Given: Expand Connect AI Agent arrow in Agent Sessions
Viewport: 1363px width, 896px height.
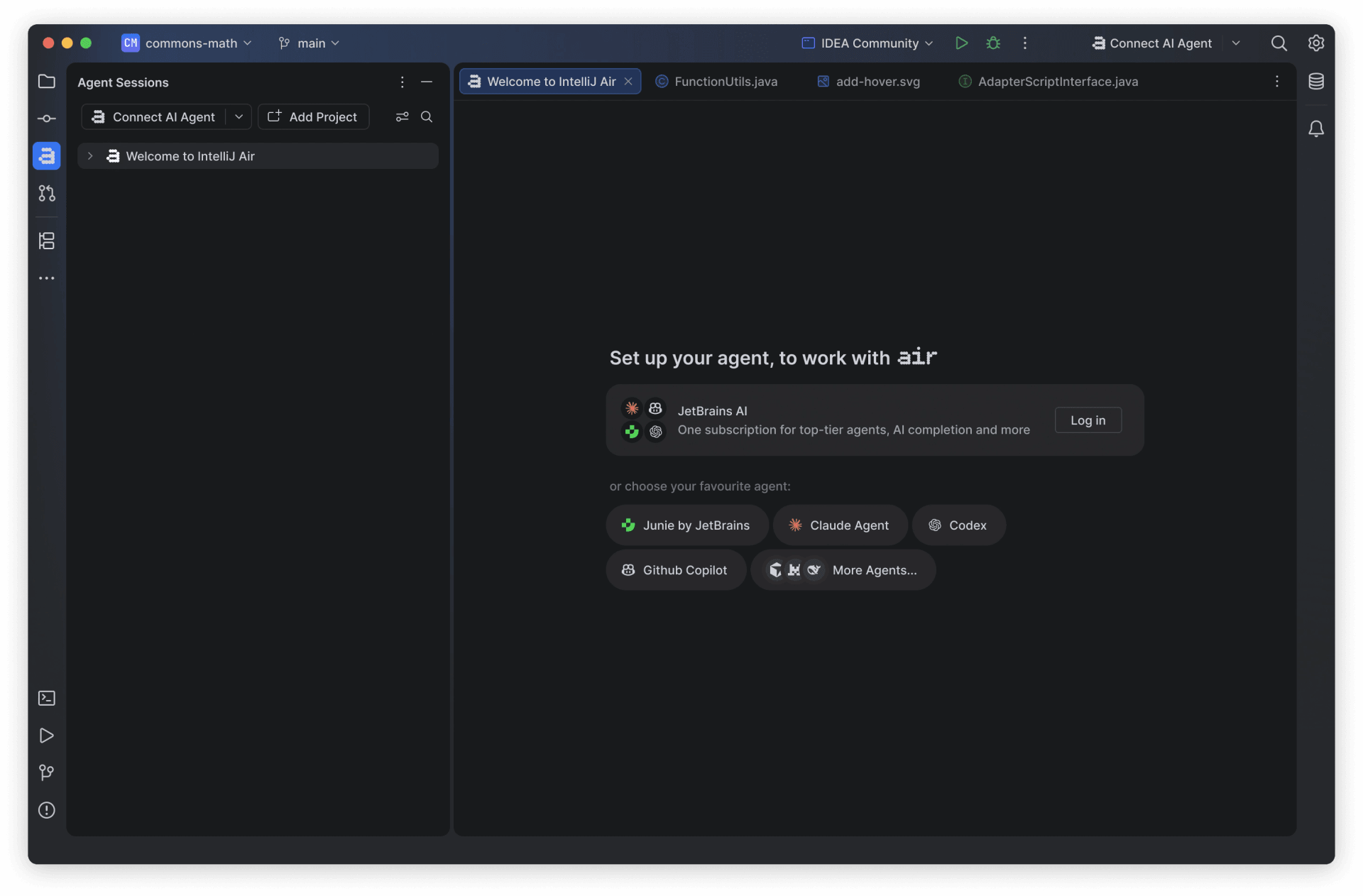Looking at the screenshot, I should [x=239, y=117].
